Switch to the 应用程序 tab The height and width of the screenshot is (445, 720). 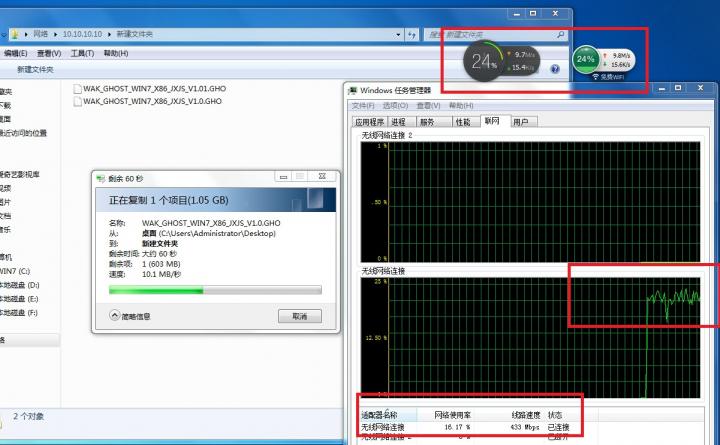point(370,122)
